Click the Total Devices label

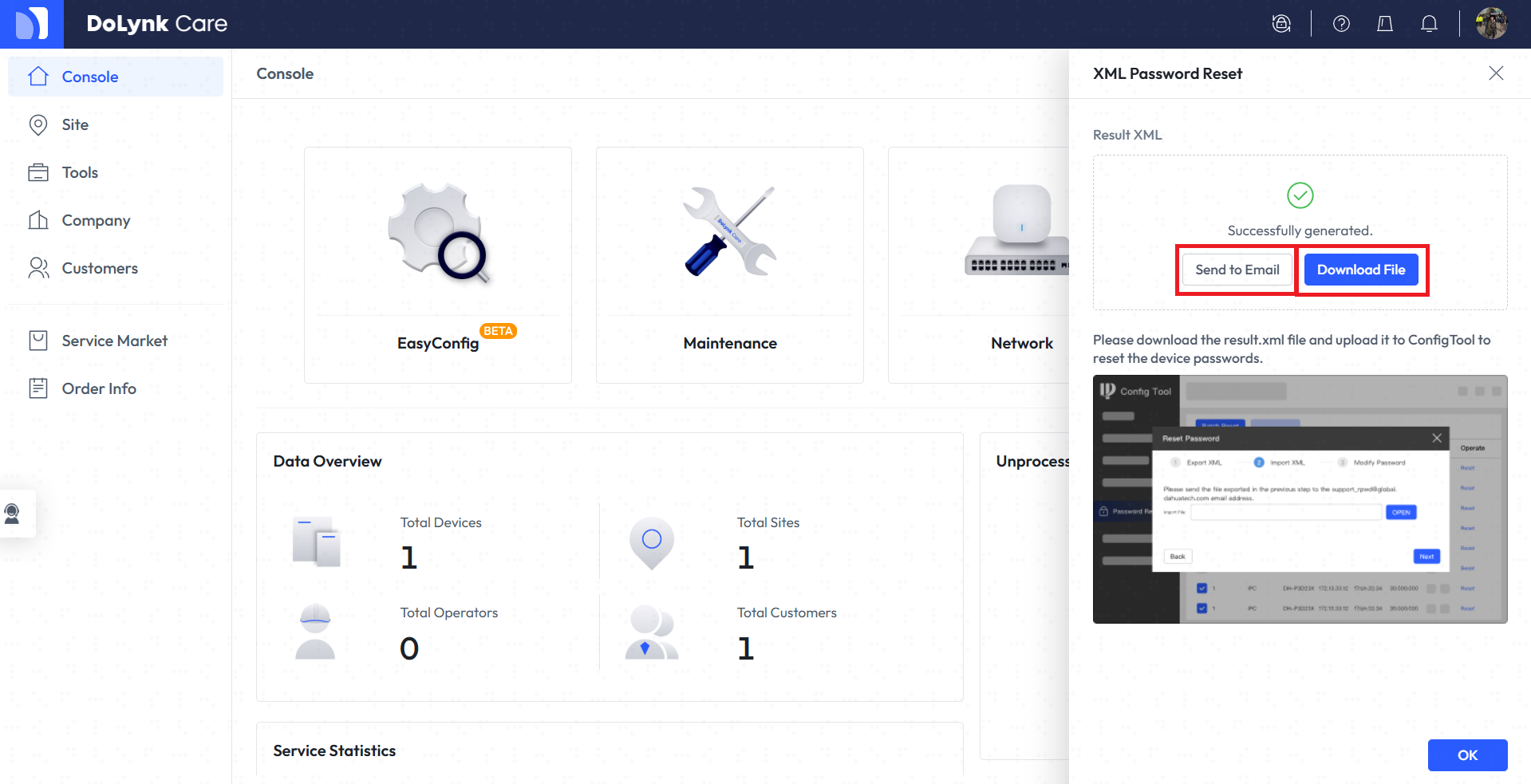(441, 522)
